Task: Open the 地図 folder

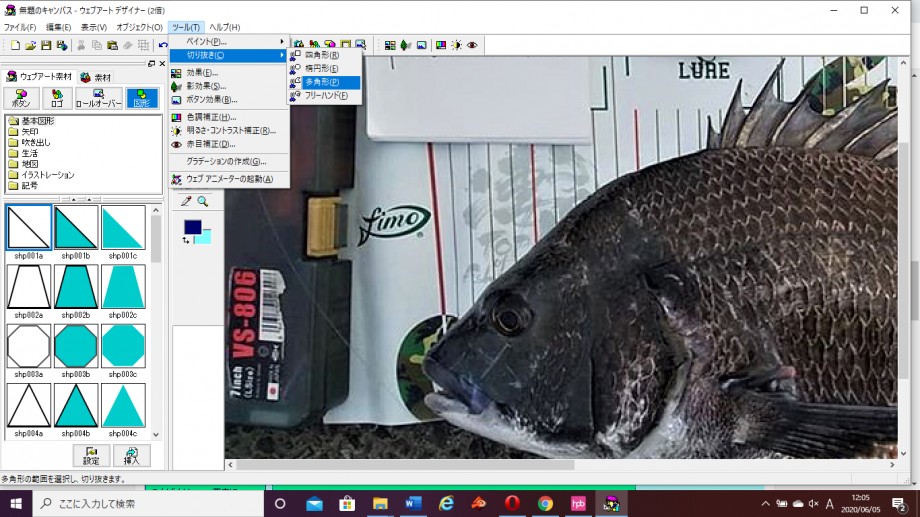Action: point(23,164)
